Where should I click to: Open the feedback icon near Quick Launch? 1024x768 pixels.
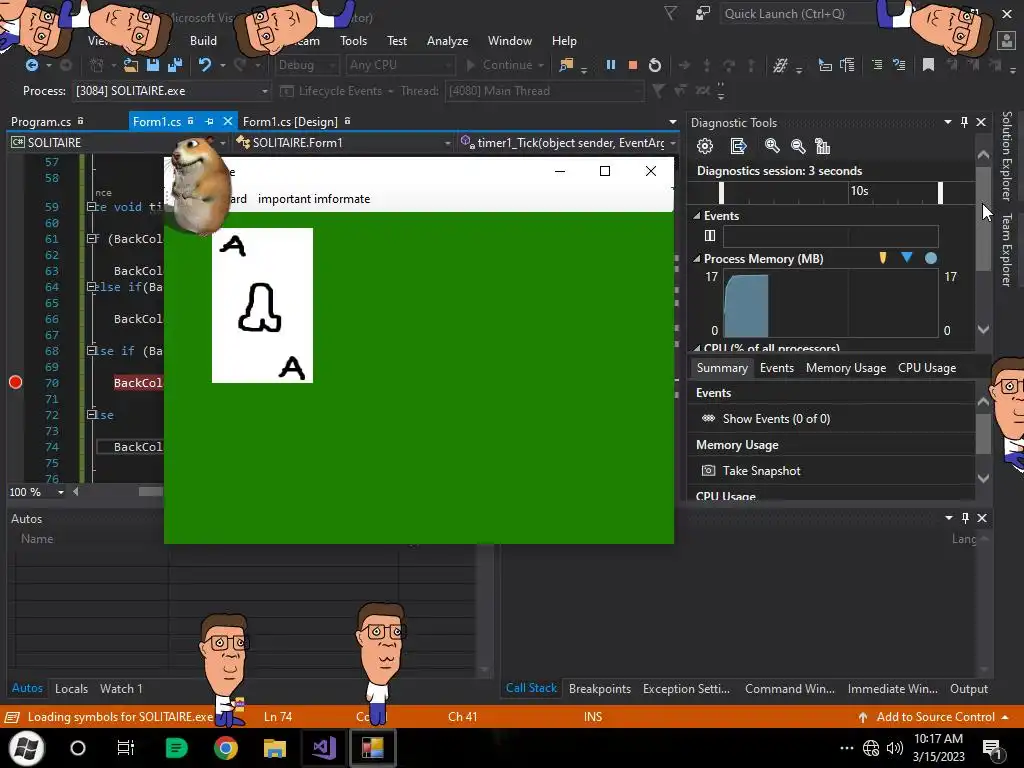[703, 14]
